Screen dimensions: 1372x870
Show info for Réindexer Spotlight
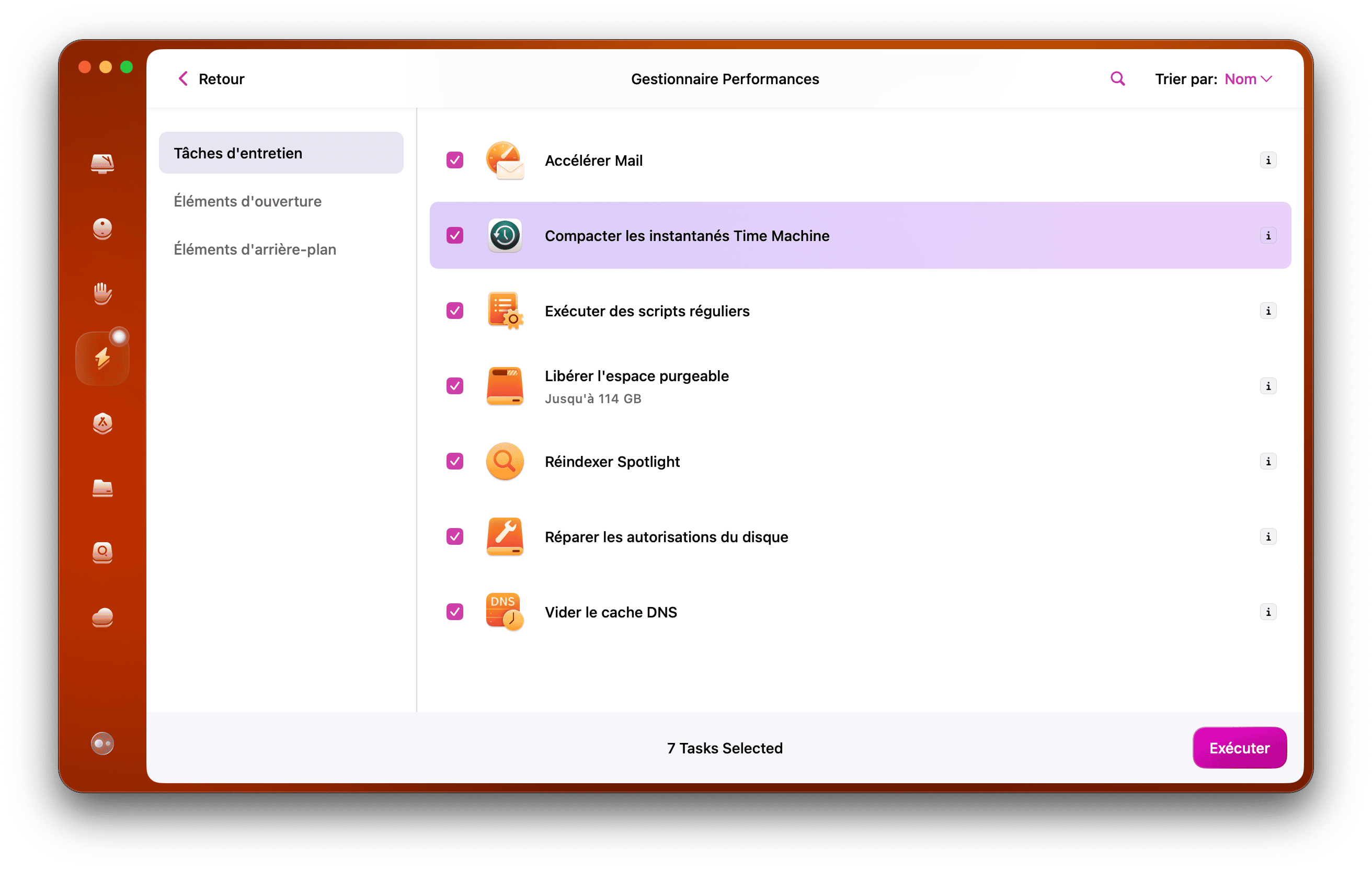click(x=1268, y=462)
